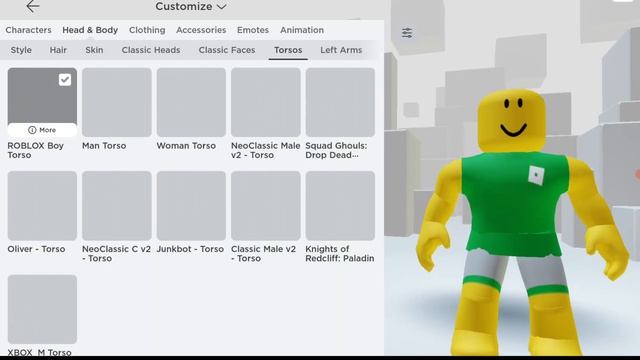Viewport: 640px width, 360px height.
Task: Select Squad Ghouls: Drop Dead torso thumbnail
Action: (340, 102)
